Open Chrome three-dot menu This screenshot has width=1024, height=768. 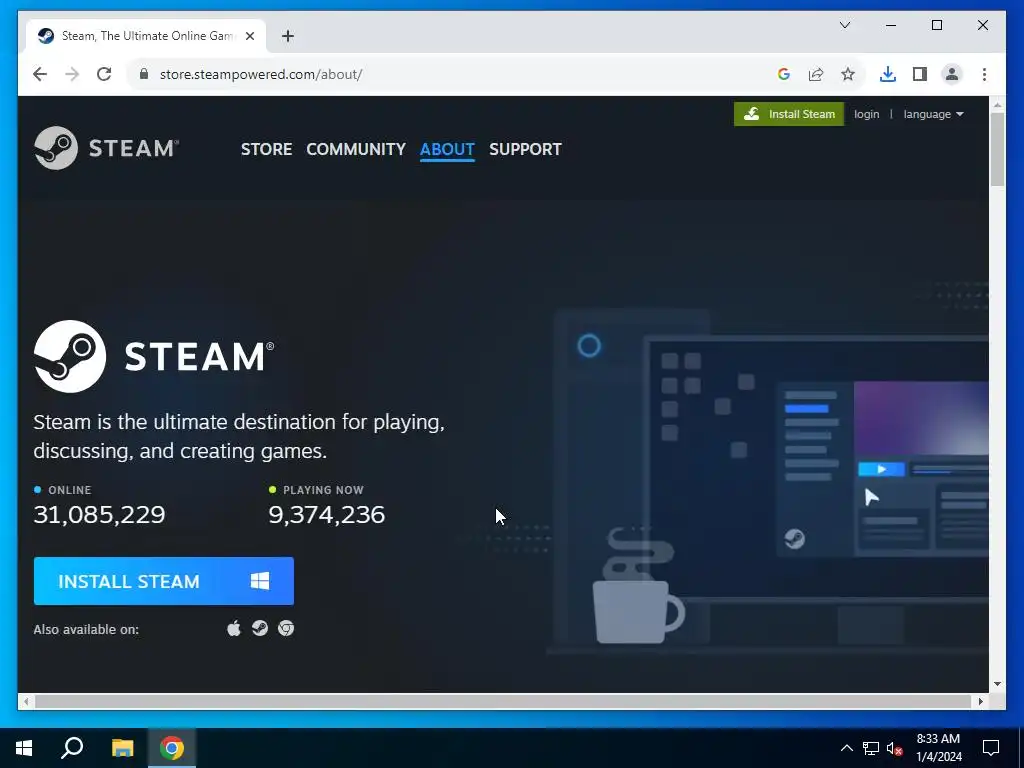984,74
